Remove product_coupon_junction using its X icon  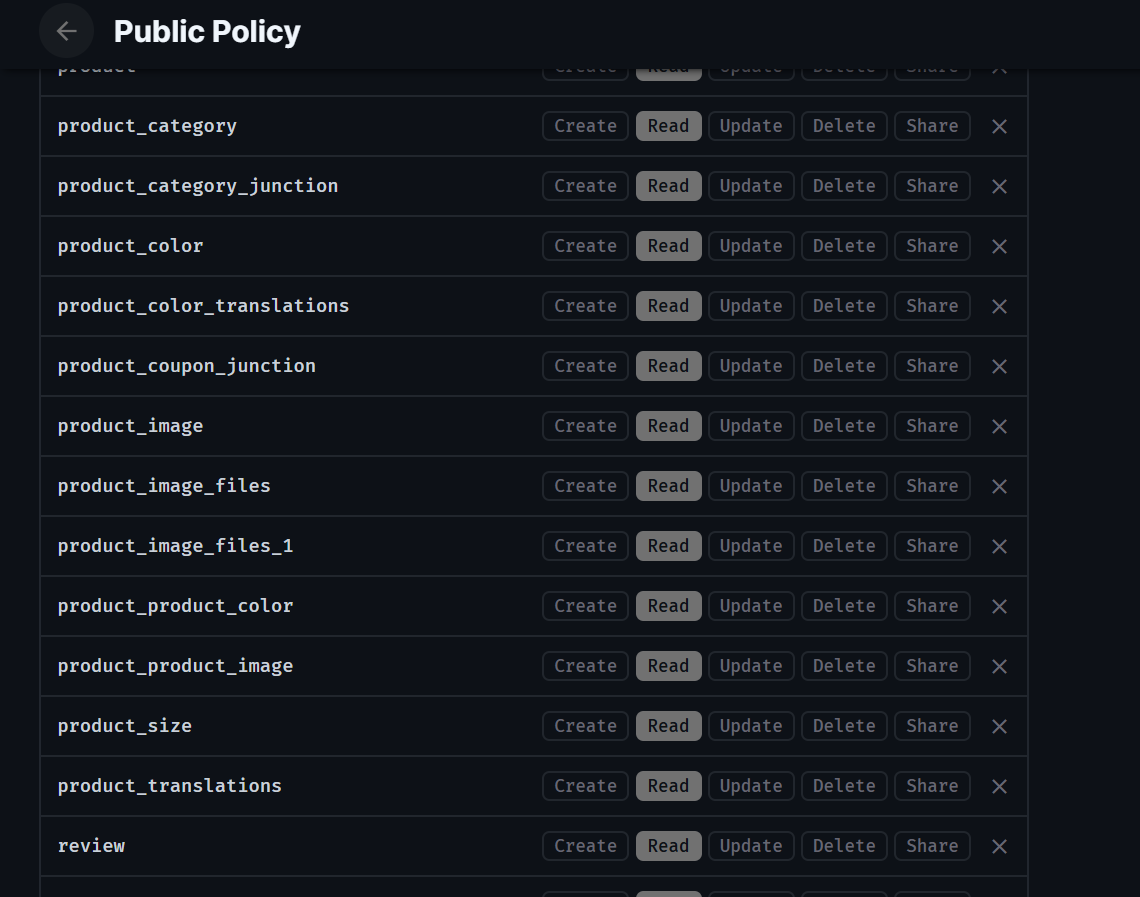(999, 366)
